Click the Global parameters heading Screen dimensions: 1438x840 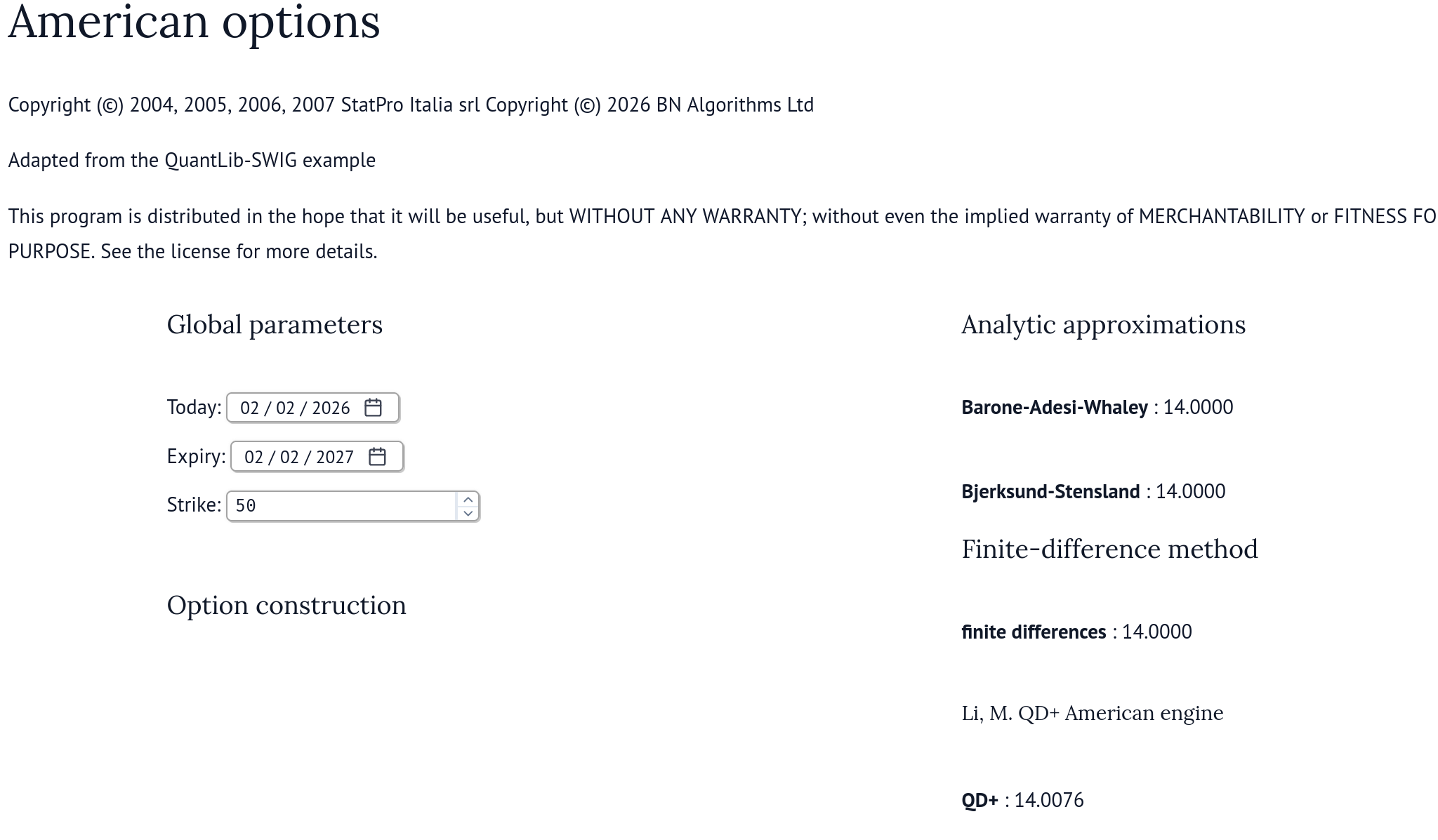[x=275, y=325]
